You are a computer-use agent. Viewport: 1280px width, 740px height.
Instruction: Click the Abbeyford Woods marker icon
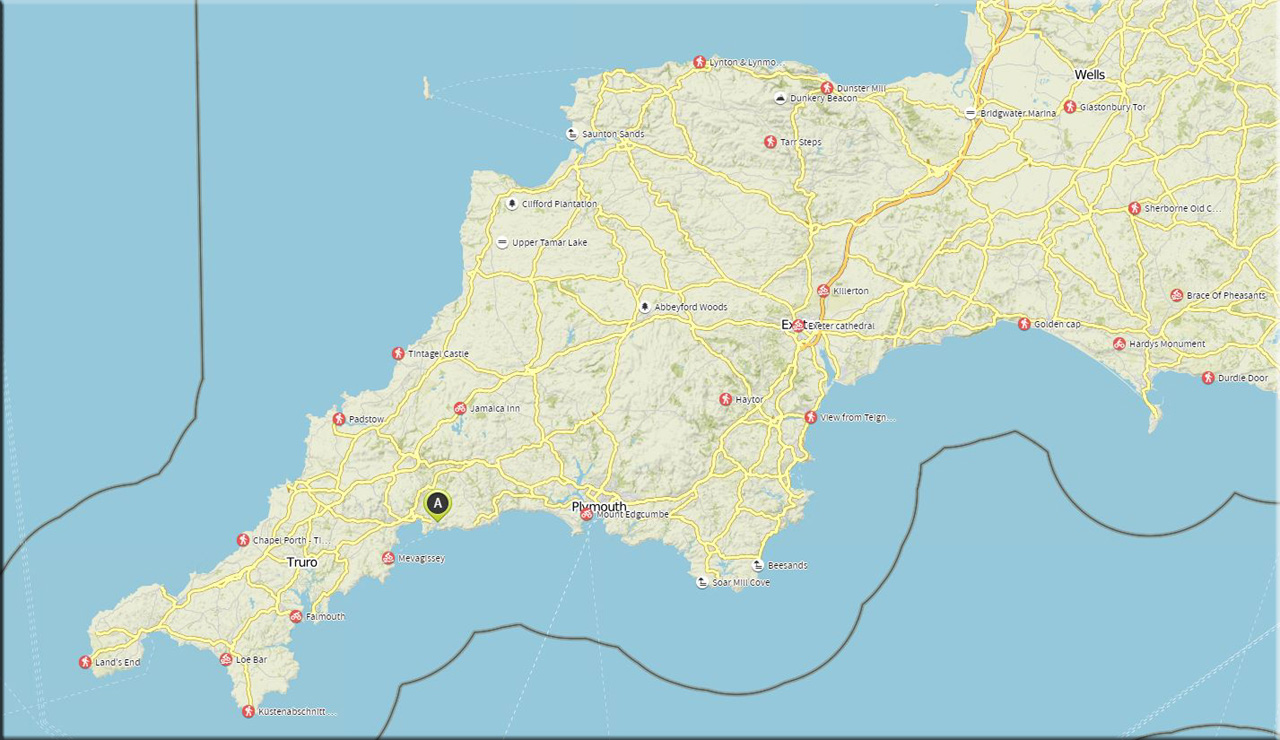click(x=645, y=307)
